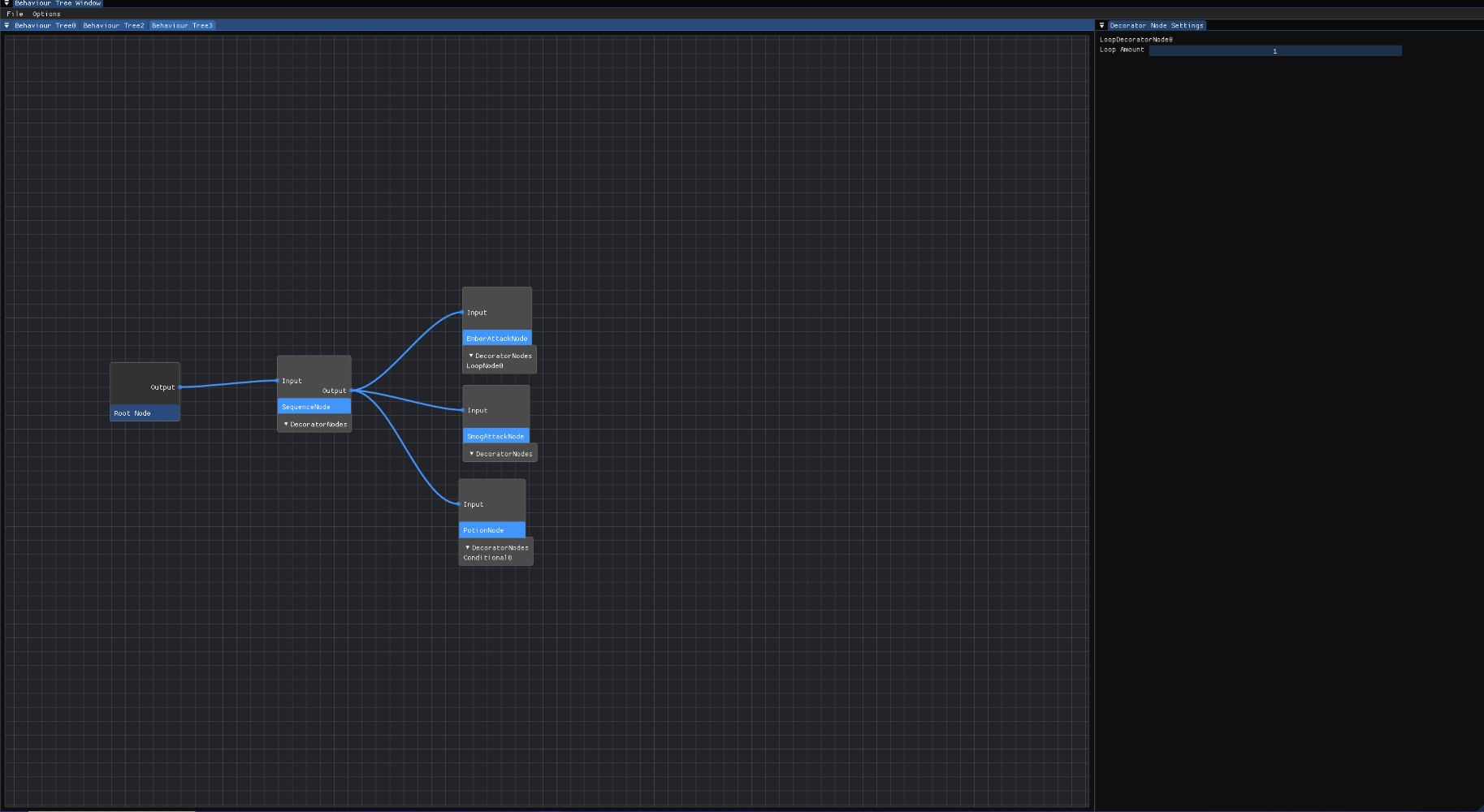Switch to the Behaviour Tree2 tab
The image size is (1484, 812).
point(114,26)
